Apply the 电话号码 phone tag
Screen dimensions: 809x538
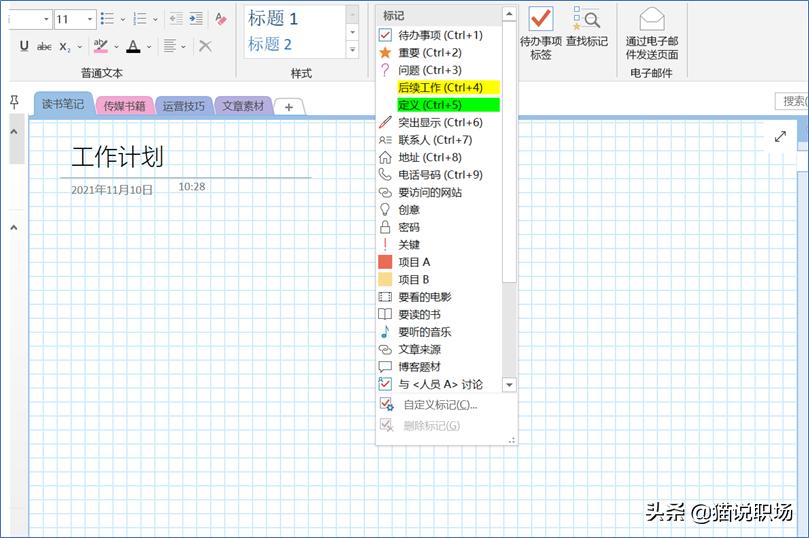click(439, 175)
